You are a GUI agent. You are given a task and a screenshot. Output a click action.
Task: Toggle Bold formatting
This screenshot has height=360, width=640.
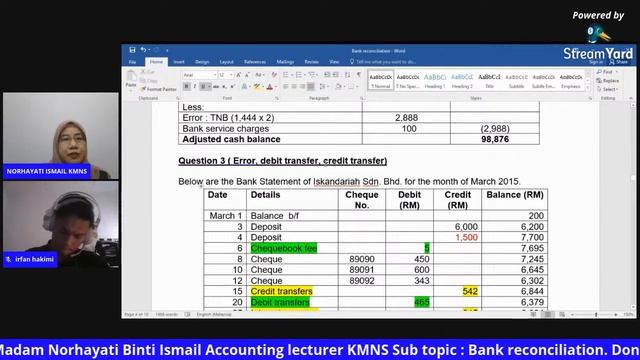pyautogui.click(x=187, y=87)
